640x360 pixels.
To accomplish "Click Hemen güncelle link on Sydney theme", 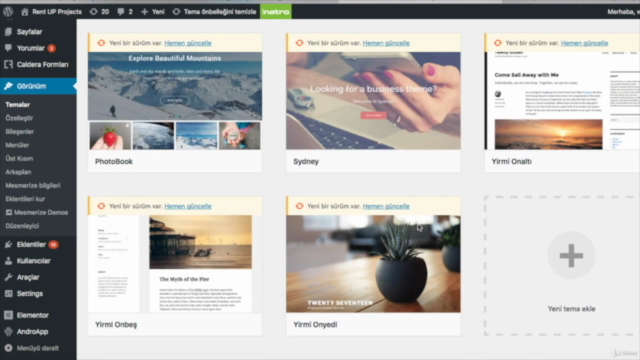I will pyautogui.click(x=386, y=43).
